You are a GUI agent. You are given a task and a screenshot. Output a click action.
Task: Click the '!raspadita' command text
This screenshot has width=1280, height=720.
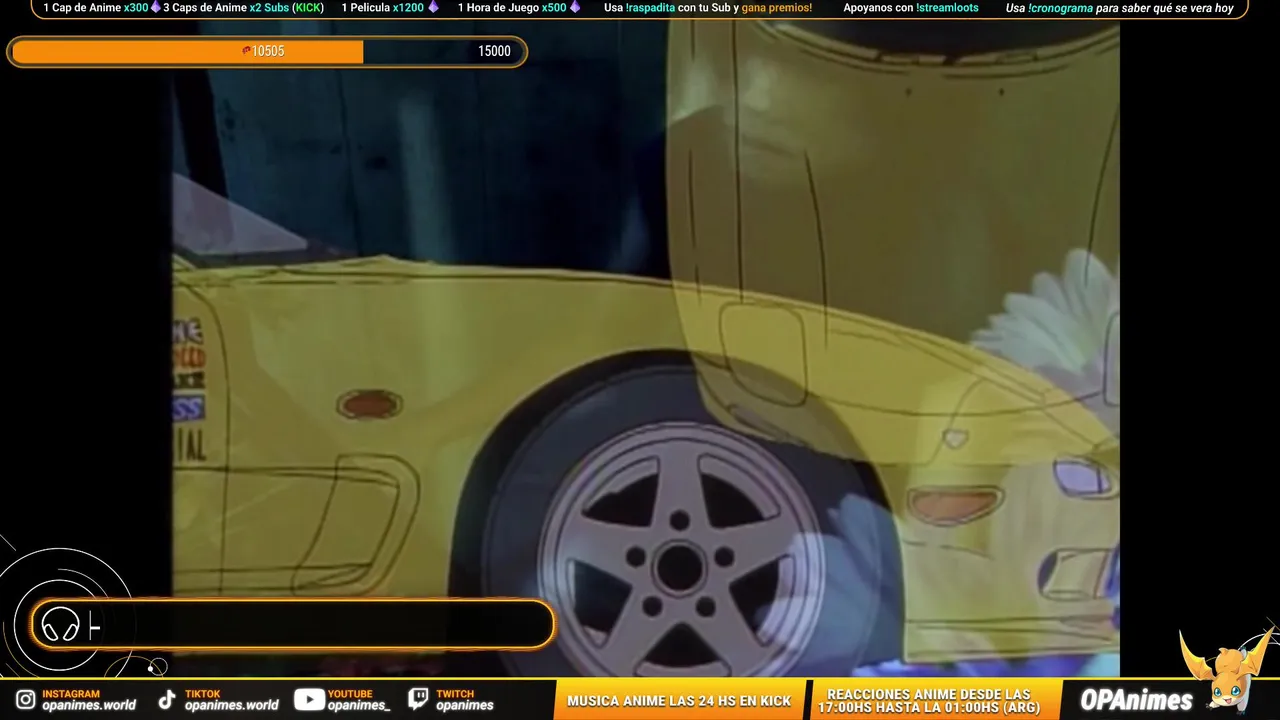tap(650, 8)
